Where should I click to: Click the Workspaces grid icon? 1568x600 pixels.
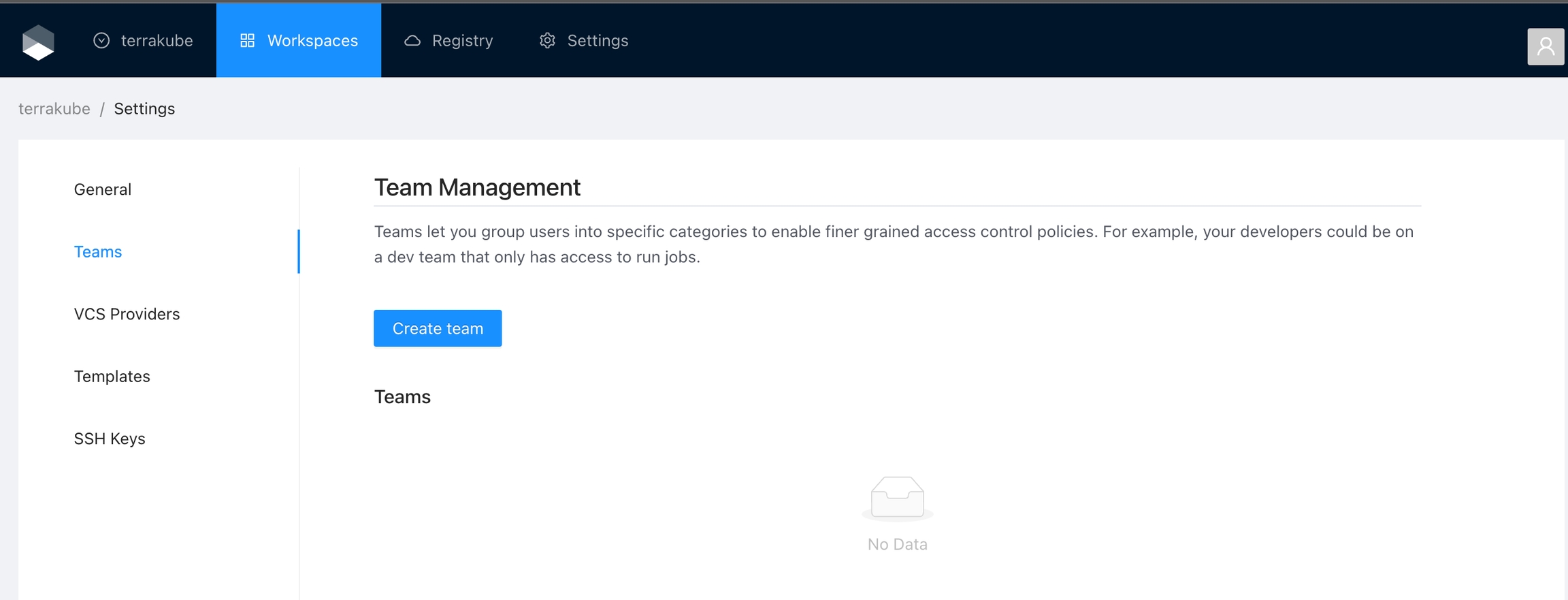point(247,41)
